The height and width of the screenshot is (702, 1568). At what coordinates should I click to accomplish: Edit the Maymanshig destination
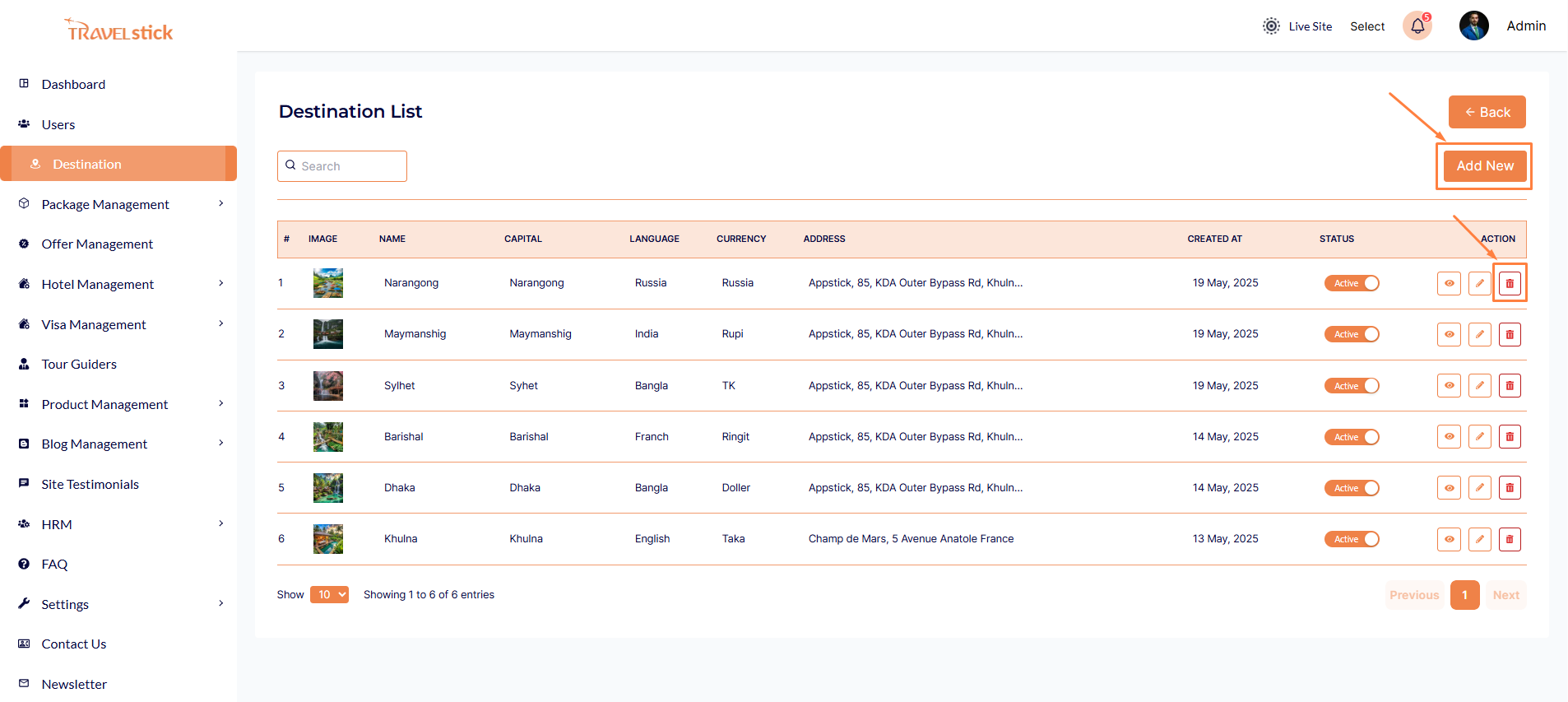click(x=1479, y=334)
